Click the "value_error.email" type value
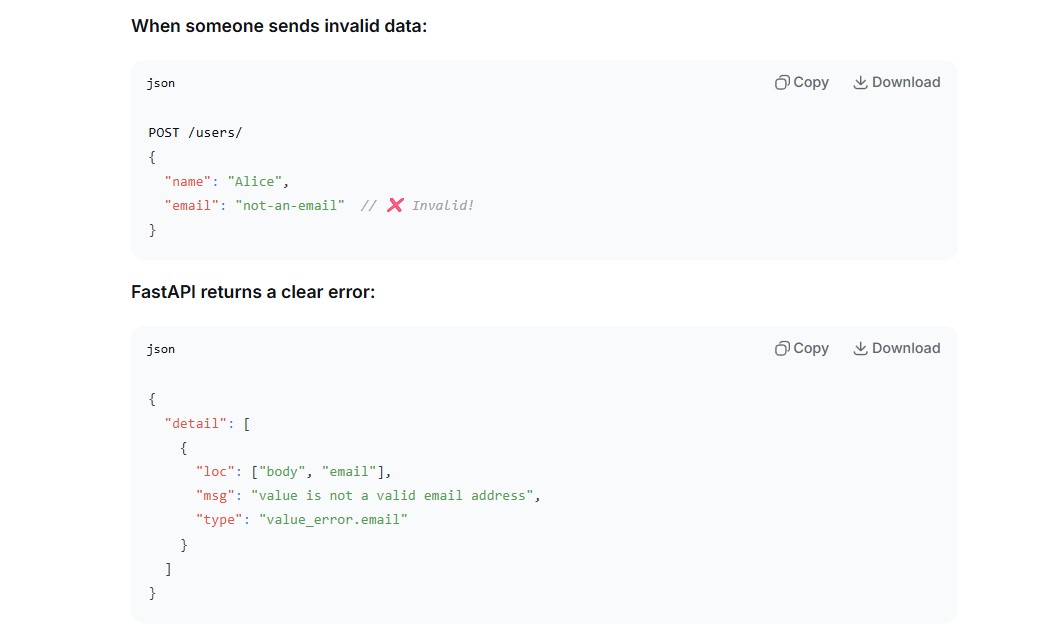 [333, 519]
